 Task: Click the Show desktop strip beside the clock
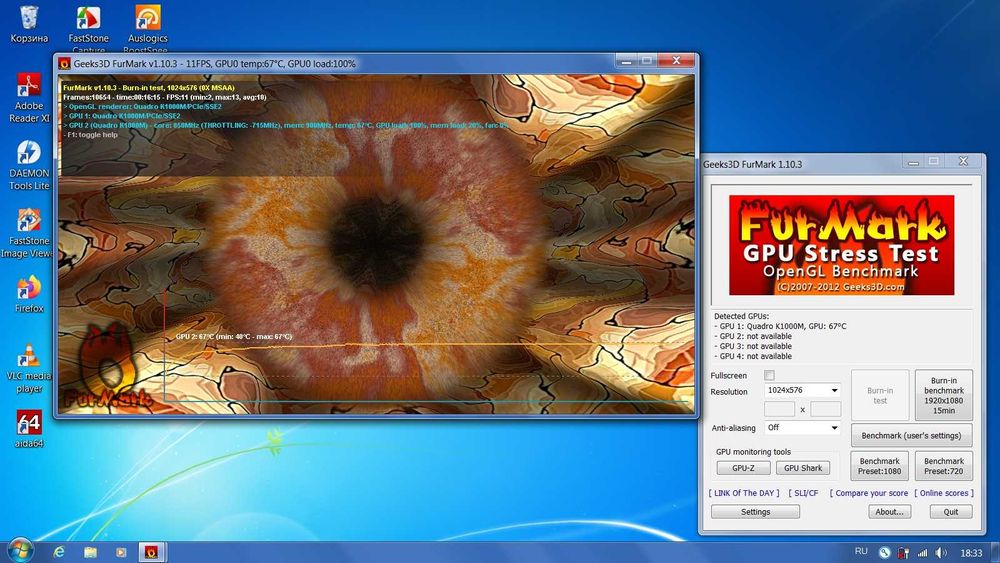coord(996,552)
